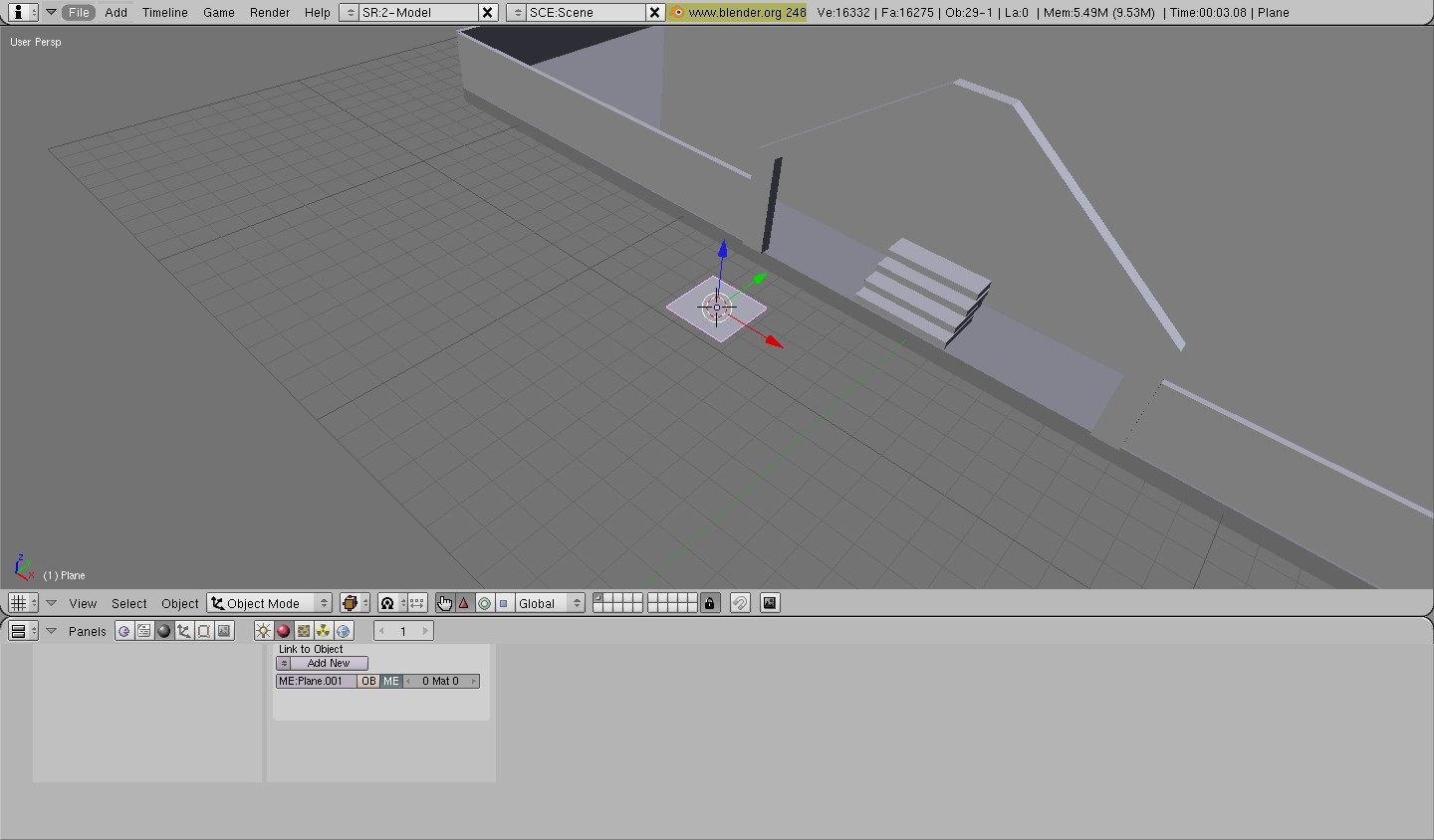Collapse the 3D view header menus triangle
The image size is (1434, 840).
point(51,603)
